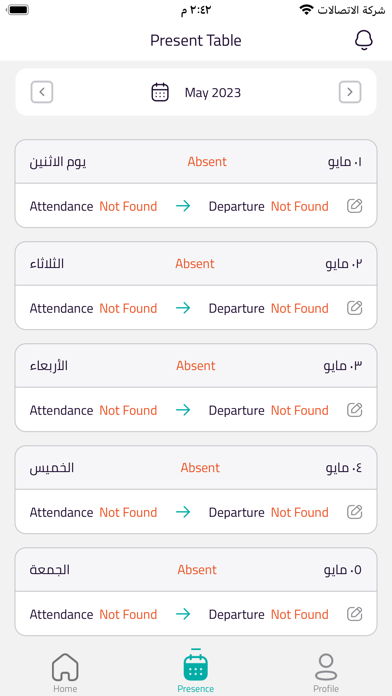The height and width of the screenshot is (696, 392).
Task: Edit attendance record for 01 مايو
Action: pyautogui.click(x=354, y=206)
